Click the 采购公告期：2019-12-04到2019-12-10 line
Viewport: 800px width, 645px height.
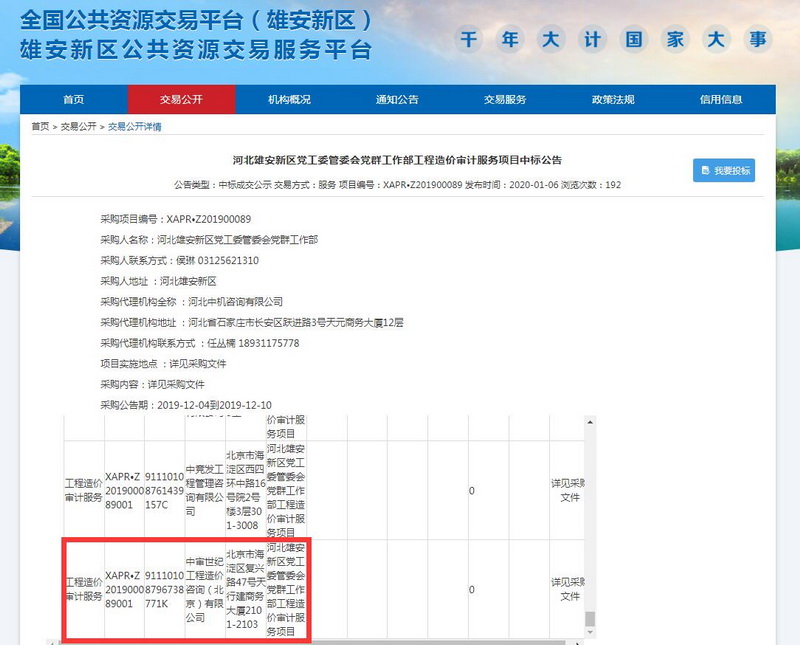(186, 405)
